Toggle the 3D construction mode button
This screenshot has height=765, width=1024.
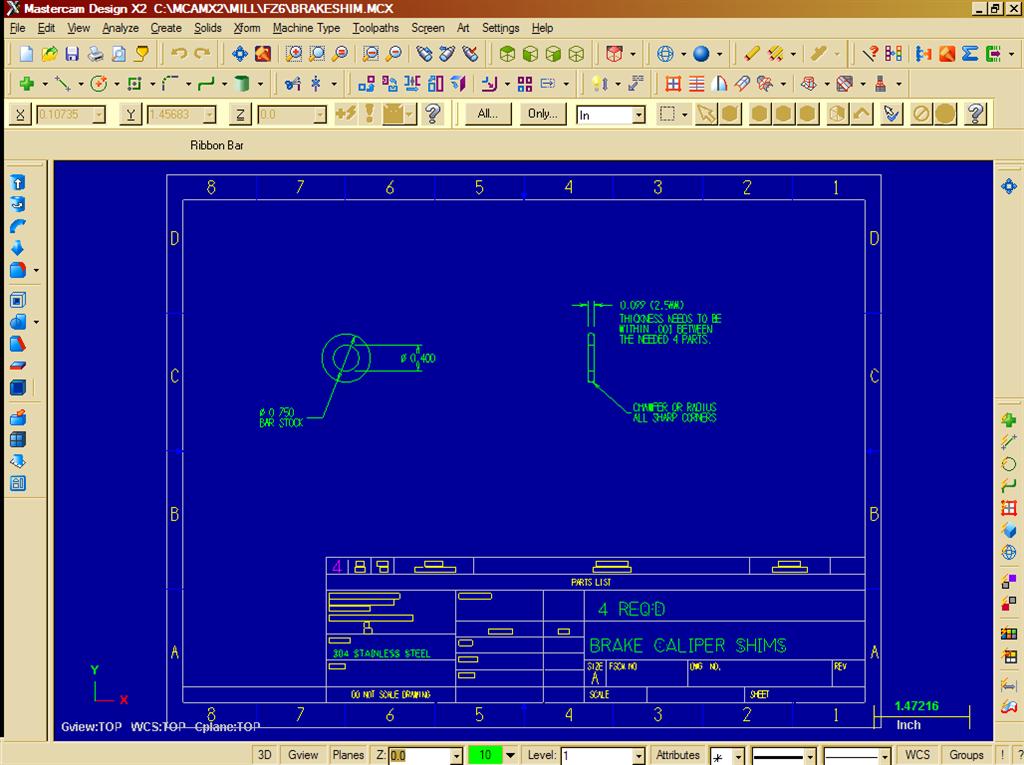point(264,755)
